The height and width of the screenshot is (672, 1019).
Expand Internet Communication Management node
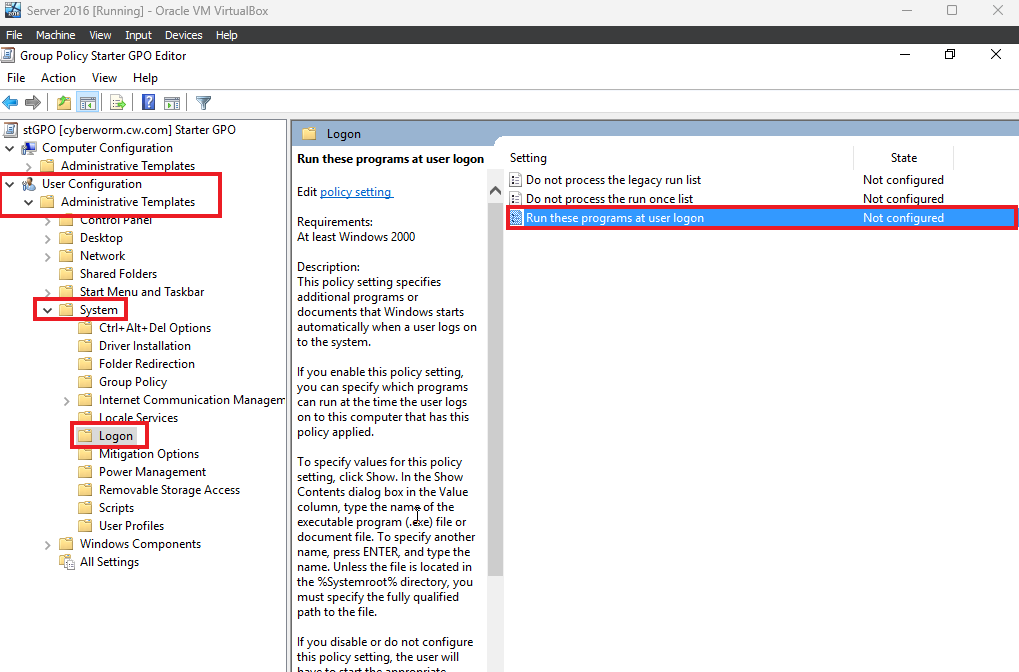pos(66,401)
